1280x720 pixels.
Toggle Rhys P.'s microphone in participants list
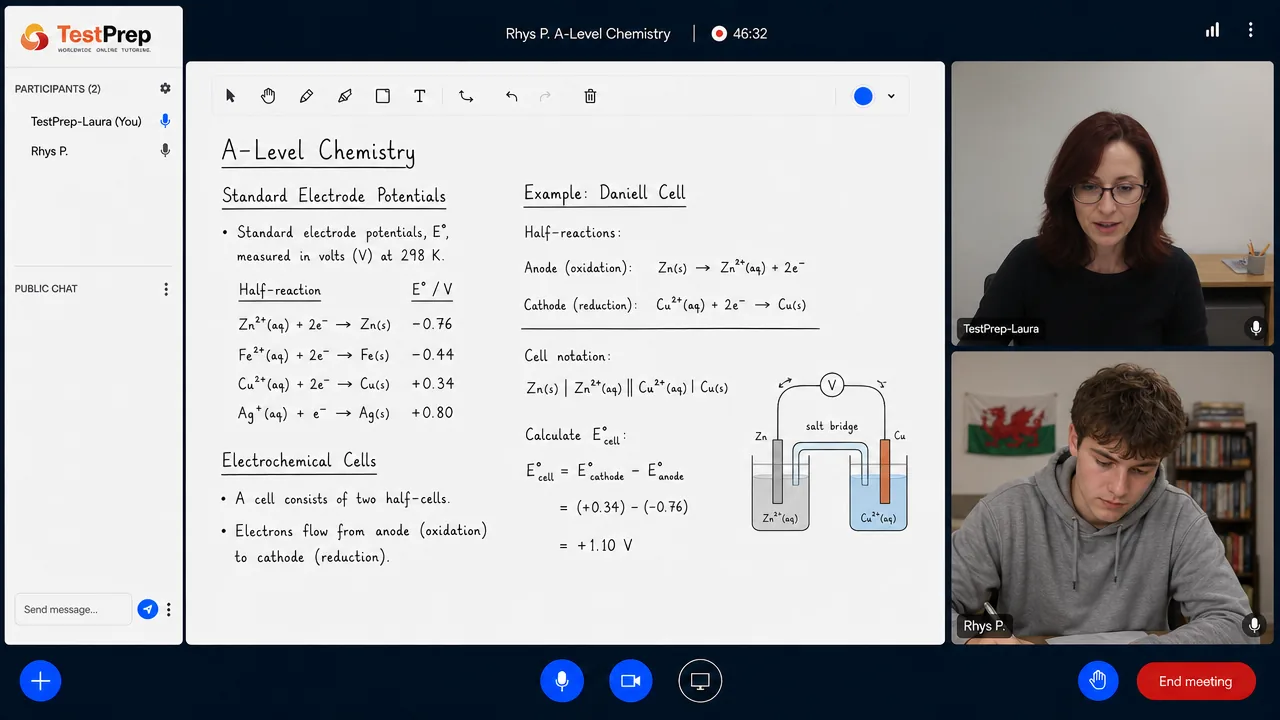(166, 151)
